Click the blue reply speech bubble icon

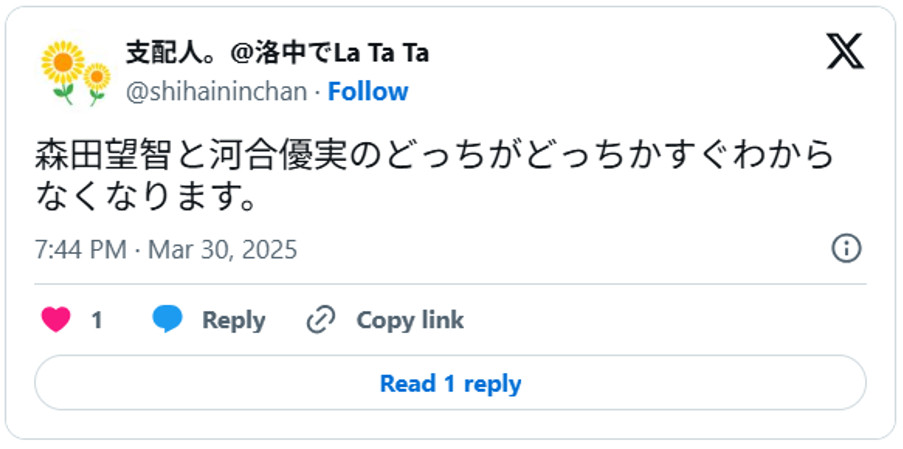(x=167, y=320)
